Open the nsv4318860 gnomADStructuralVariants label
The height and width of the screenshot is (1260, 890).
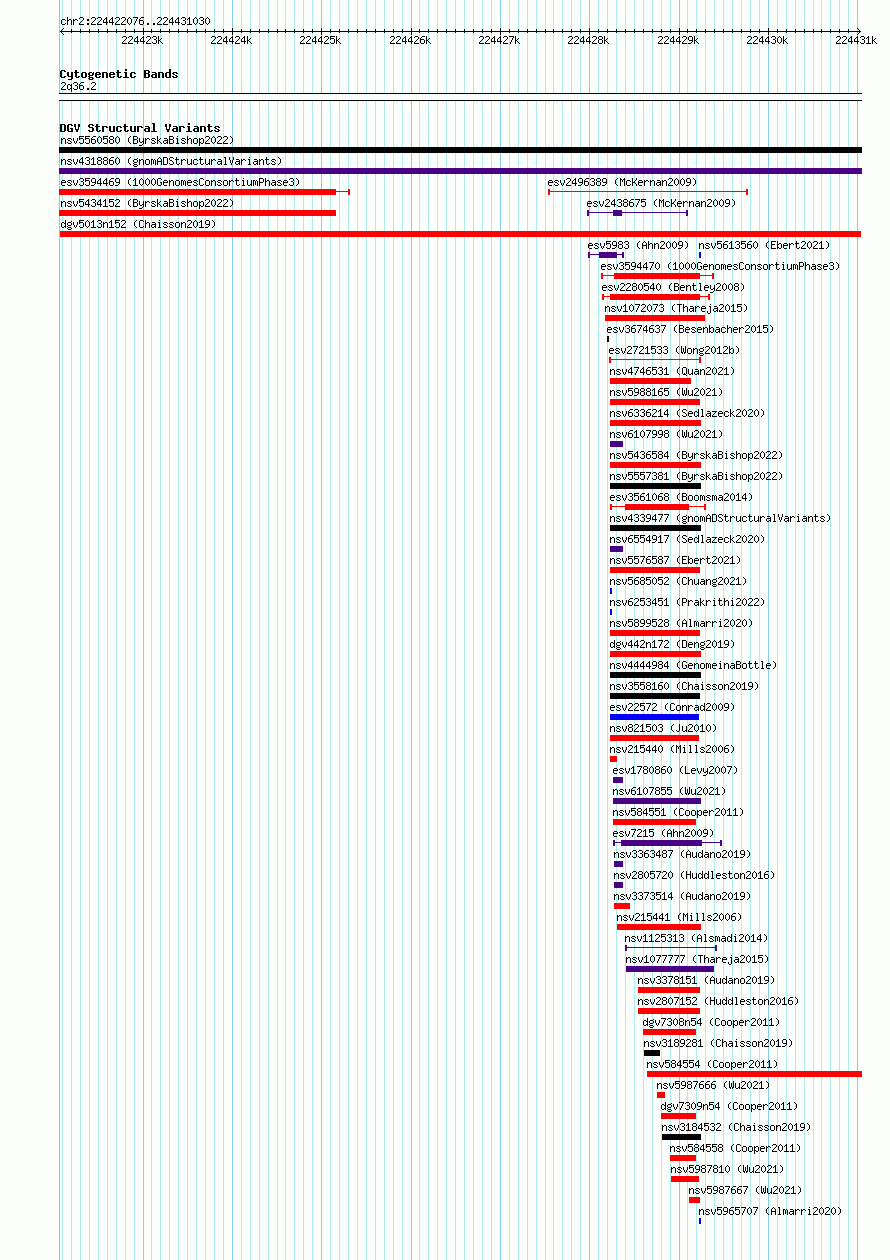click(171, 161)
